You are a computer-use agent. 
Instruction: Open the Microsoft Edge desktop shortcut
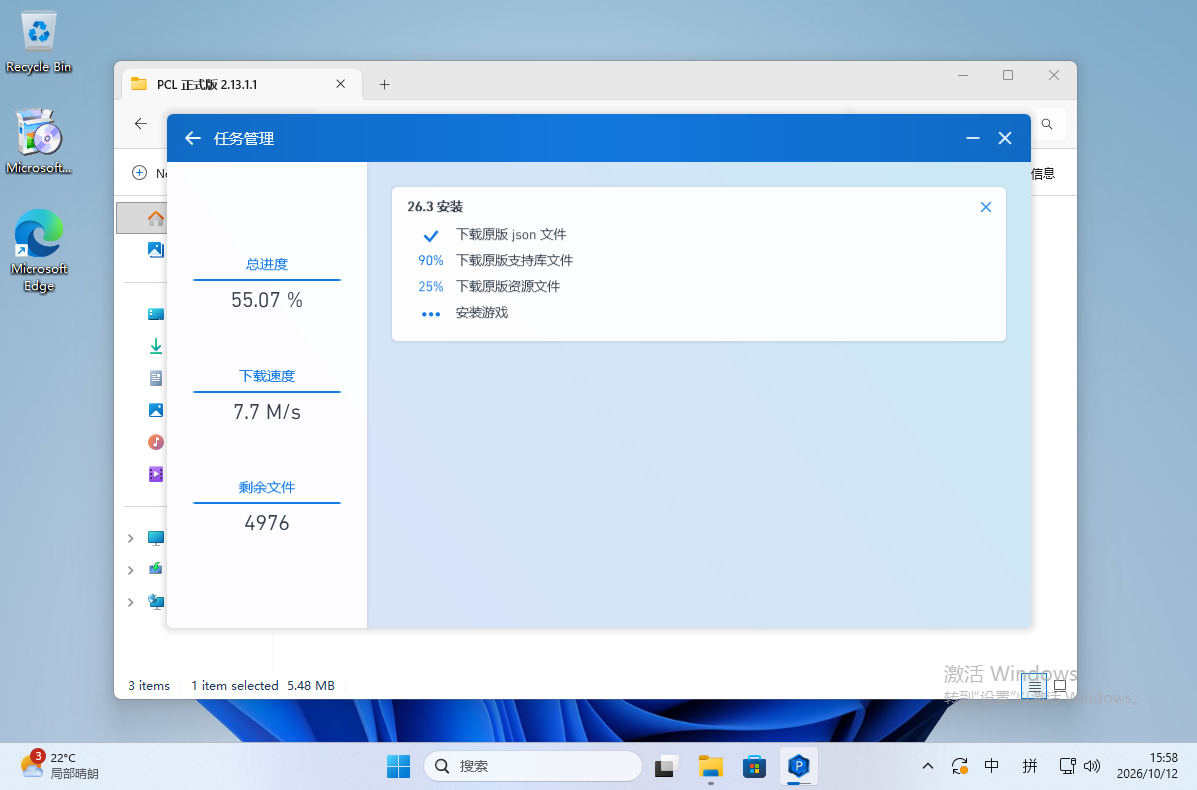point(38,250)
